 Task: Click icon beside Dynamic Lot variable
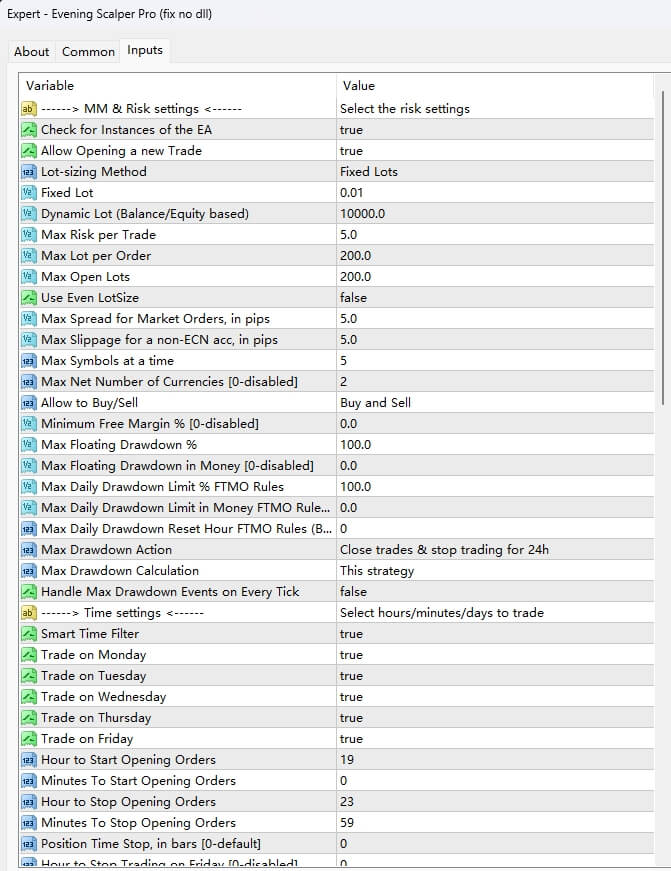pos(28,214)
